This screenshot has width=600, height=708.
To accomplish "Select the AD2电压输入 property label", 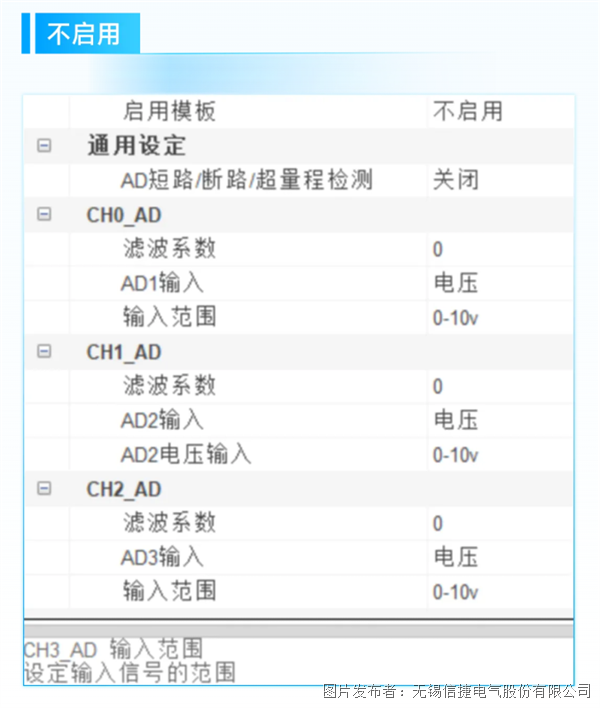I will pyautogui.click(x=186, y=455).
